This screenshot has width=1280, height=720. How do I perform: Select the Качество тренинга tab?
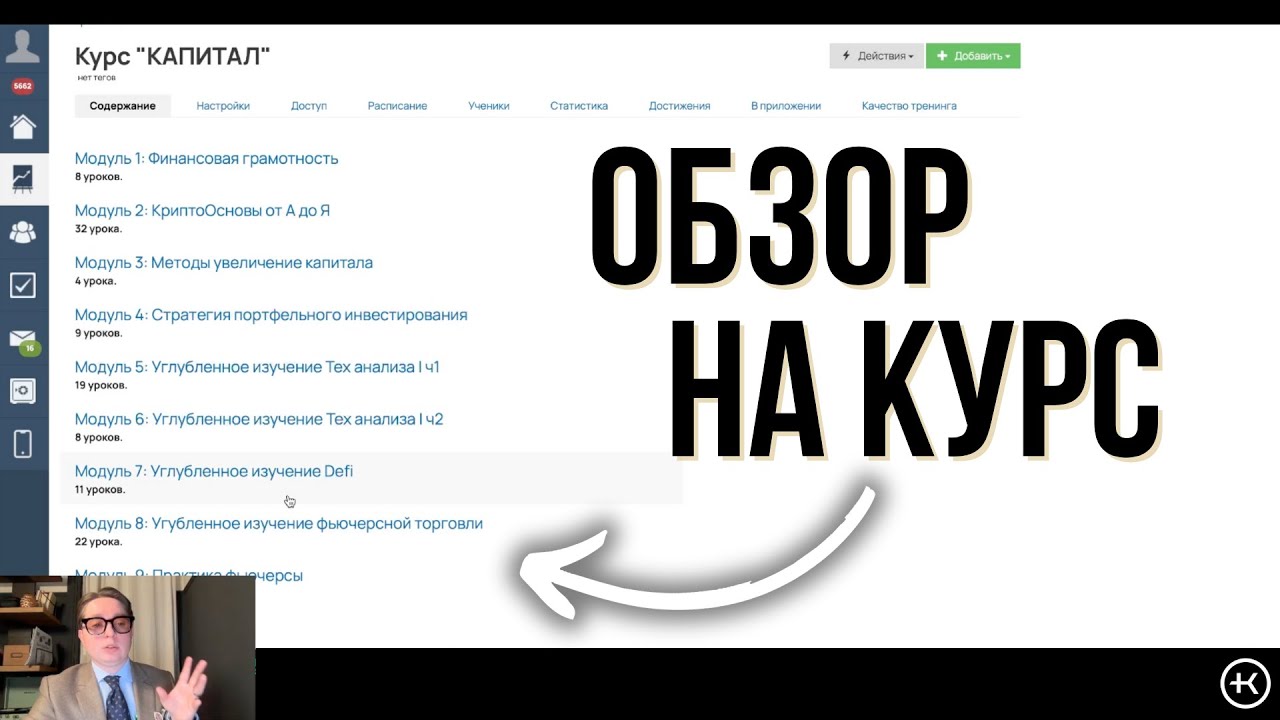coord(908,106)
